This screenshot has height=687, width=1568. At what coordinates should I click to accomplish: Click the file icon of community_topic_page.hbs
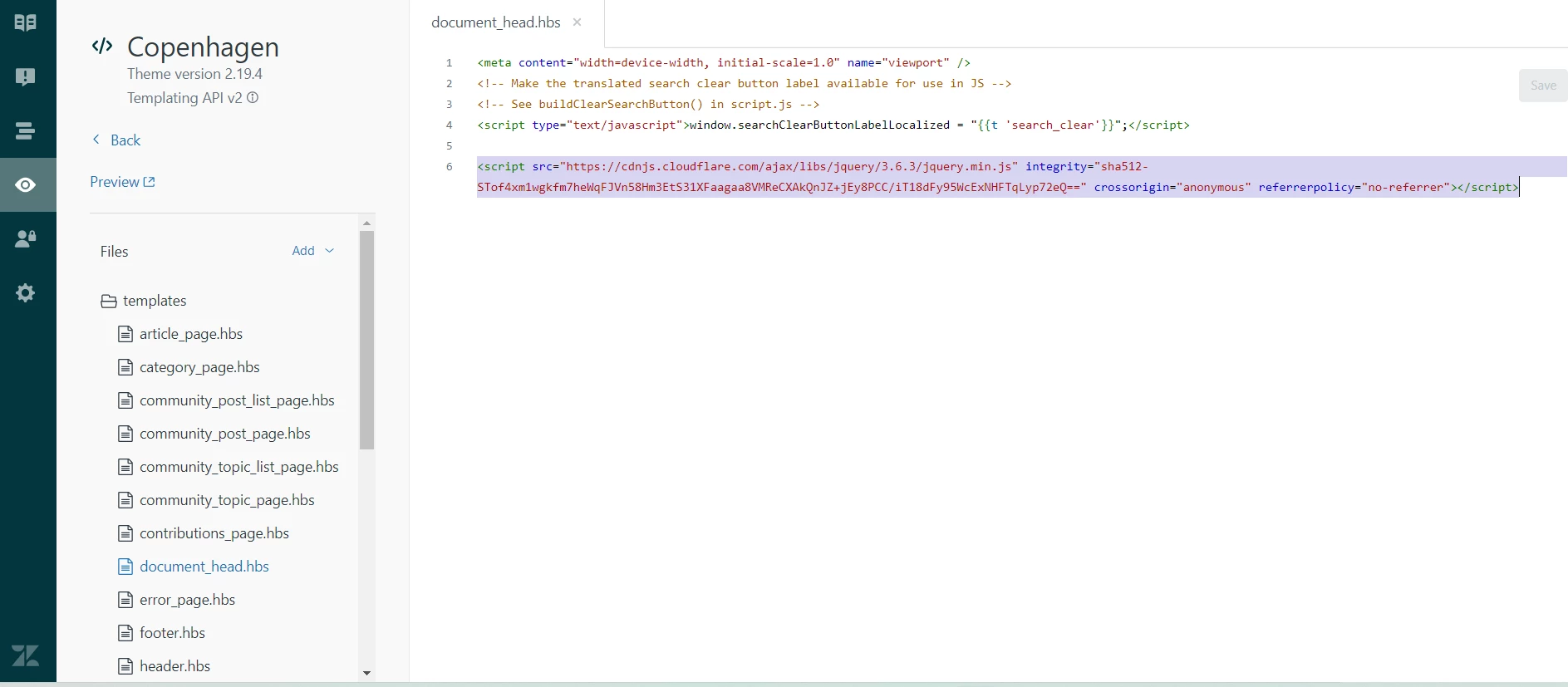coord(125,500)
